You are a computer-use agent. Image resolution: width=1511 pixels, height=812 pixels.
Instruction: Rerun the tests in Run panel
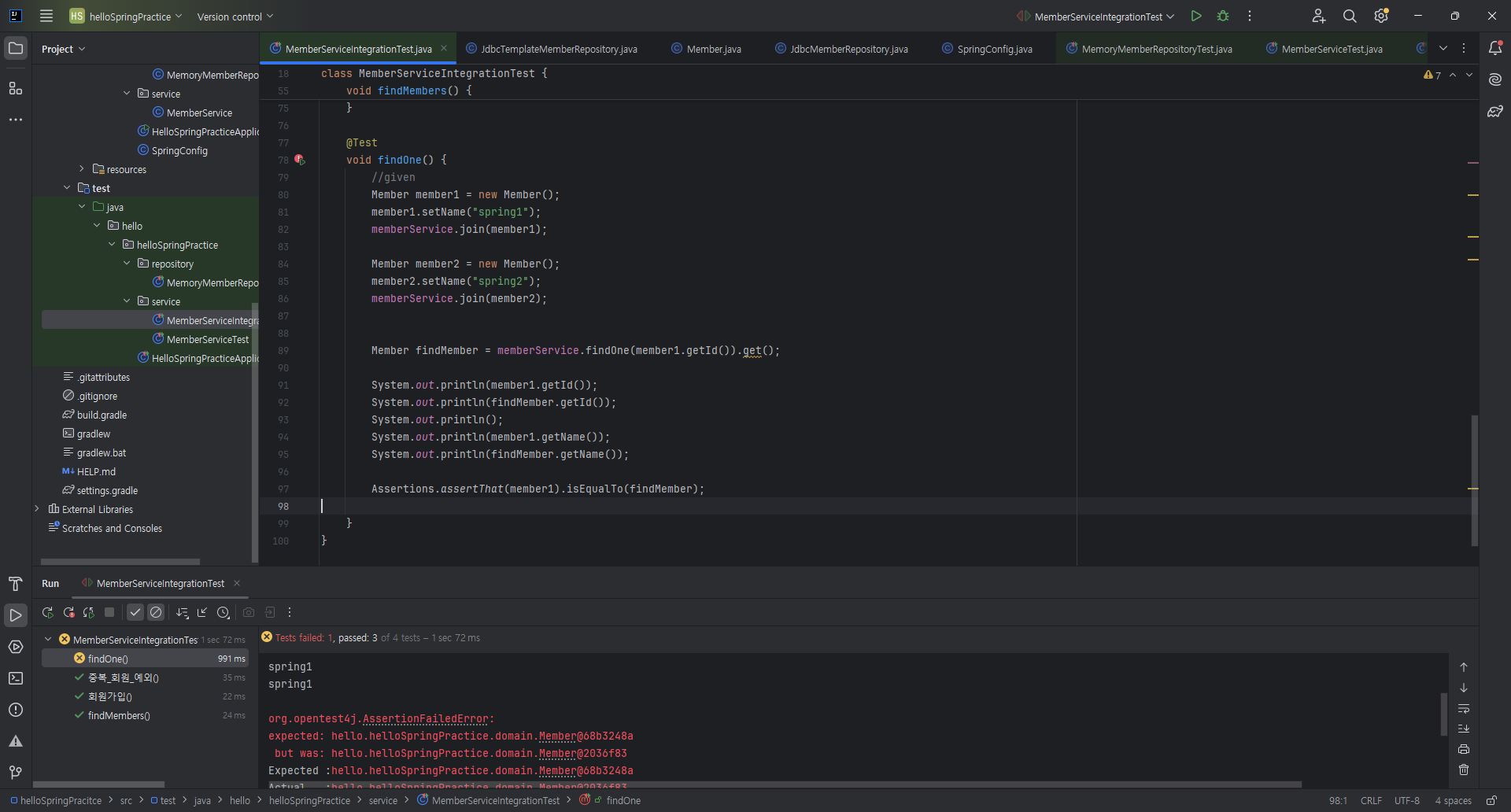(47, 612)
